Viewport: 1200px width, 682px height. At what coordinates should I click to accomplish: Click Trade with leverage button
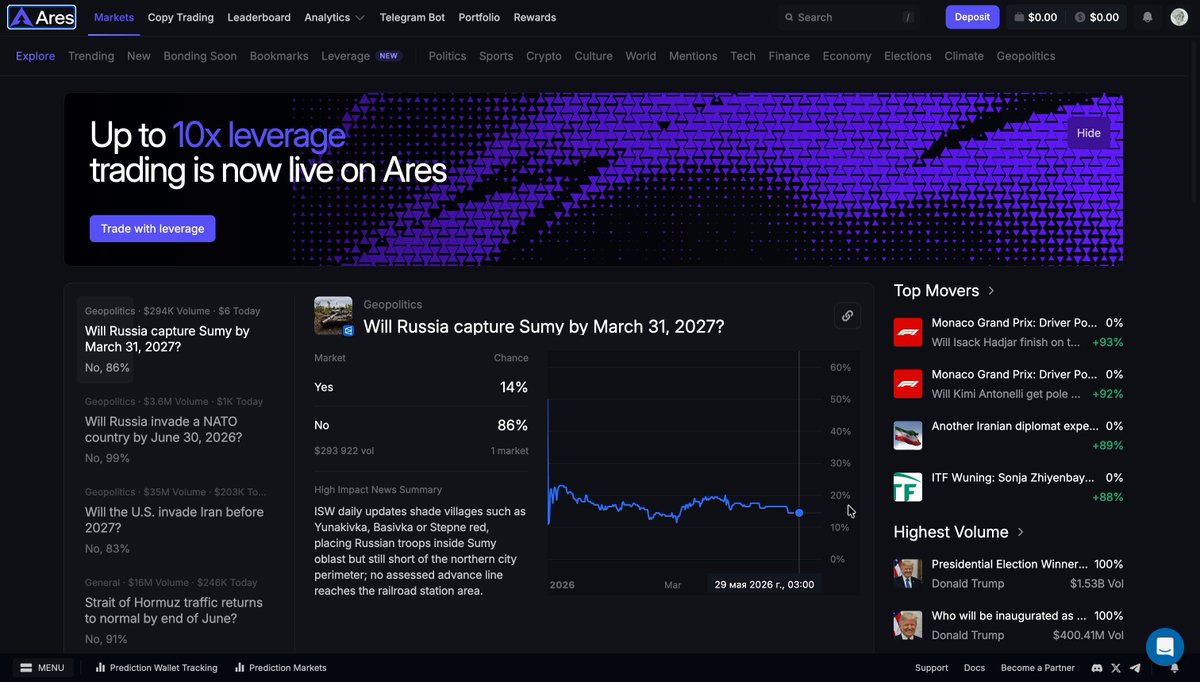click(152, 229)
